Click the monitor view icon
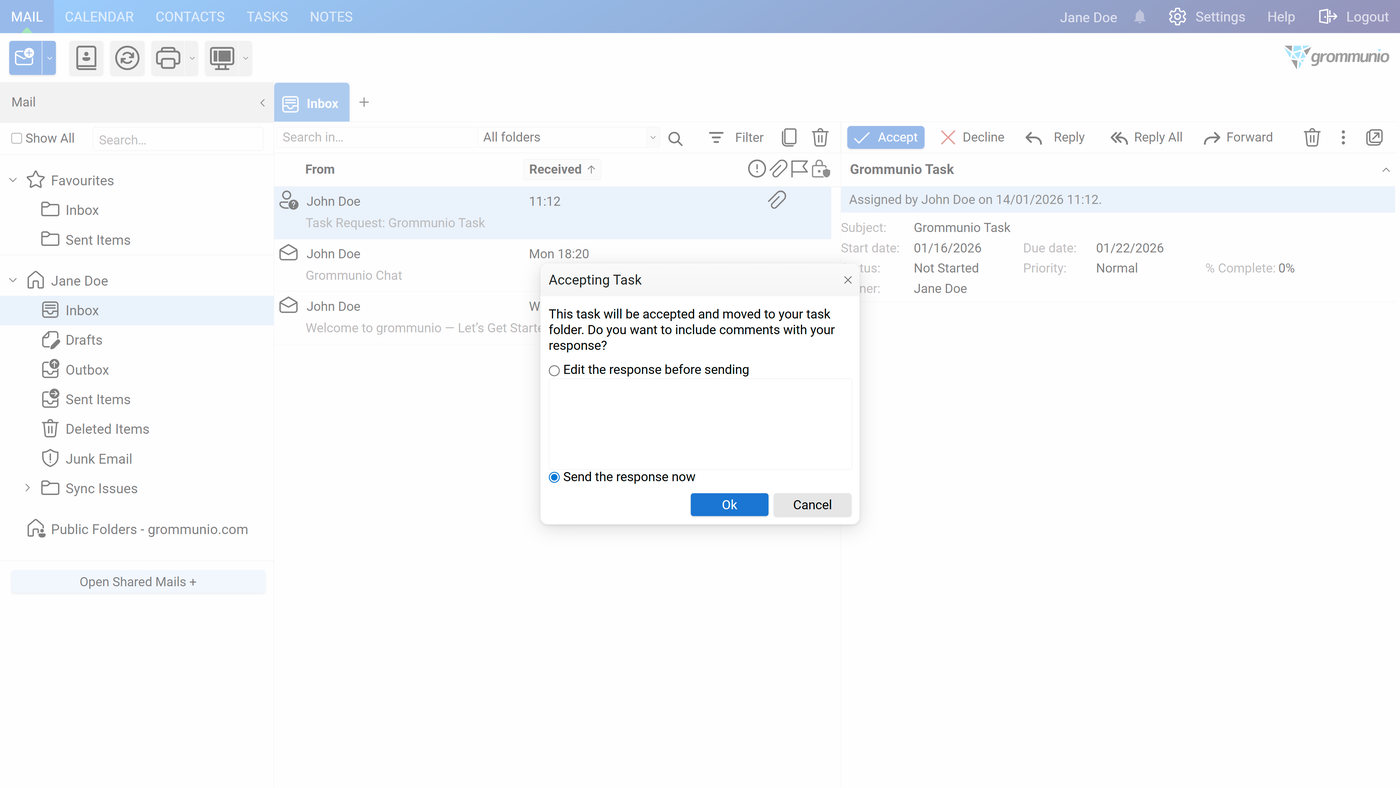This screenshot has height=788, width=1400. 222,58
